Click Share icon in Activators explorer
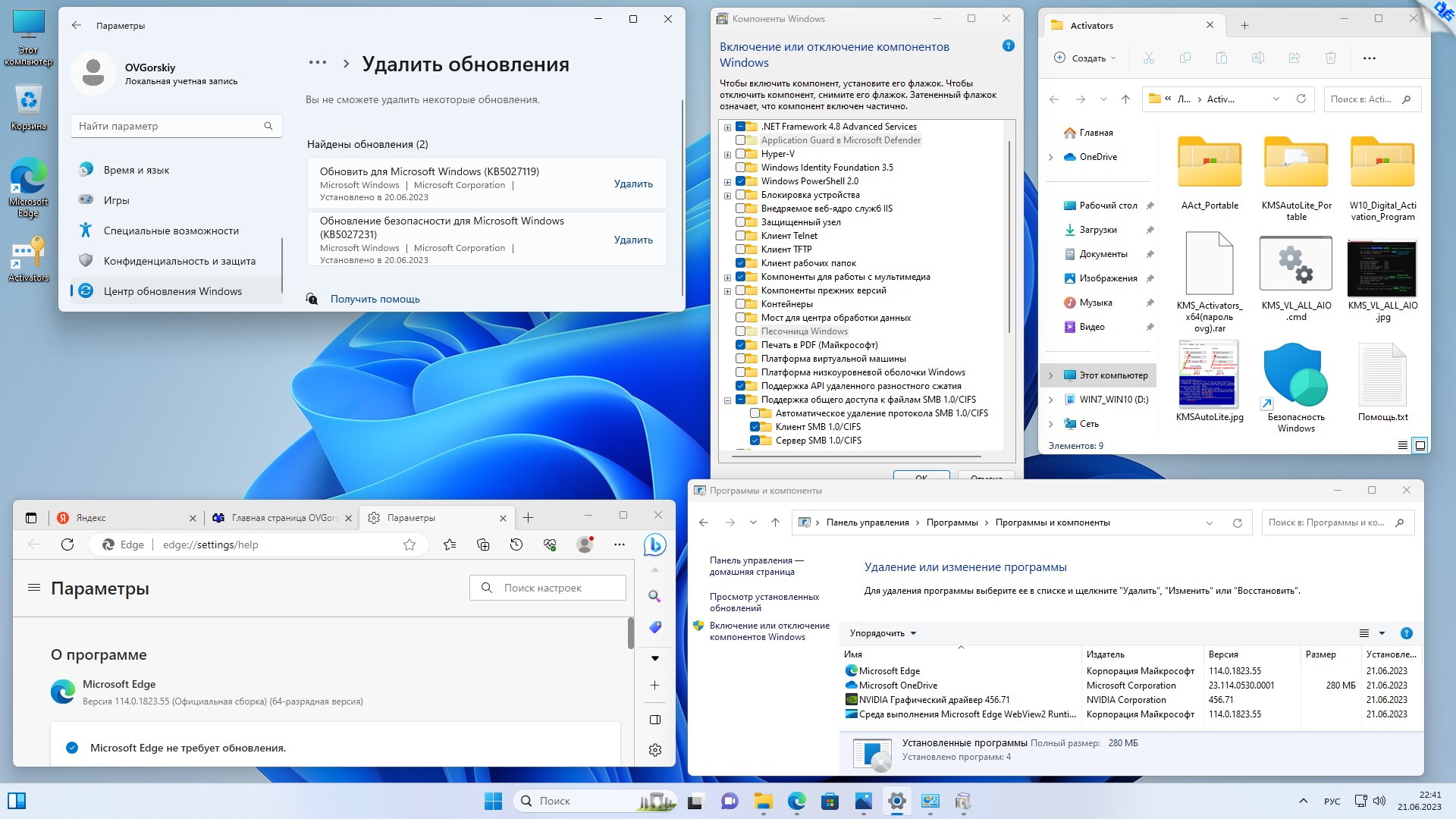The image size is (1456, 819). 1294,58
